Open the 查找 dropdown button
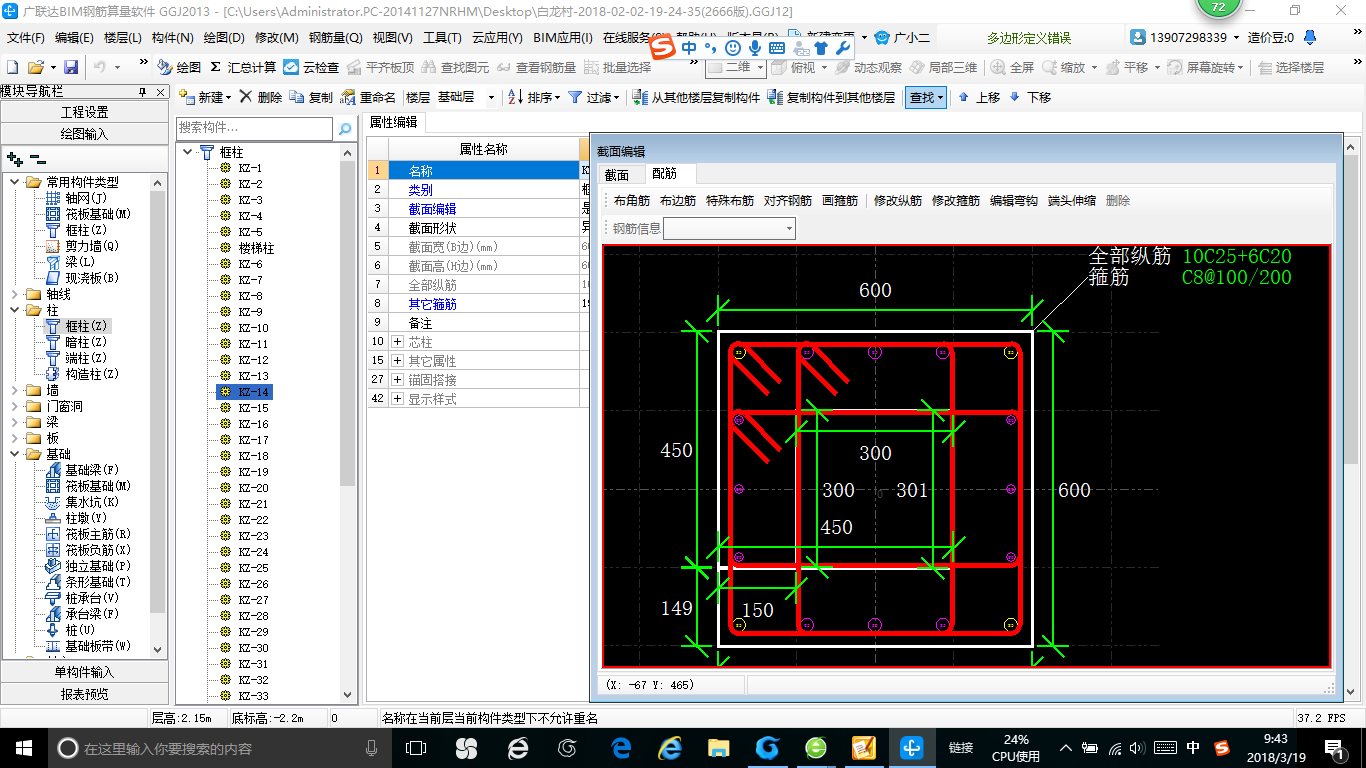The image size is (1366, 768). click(x=926, y=97)
